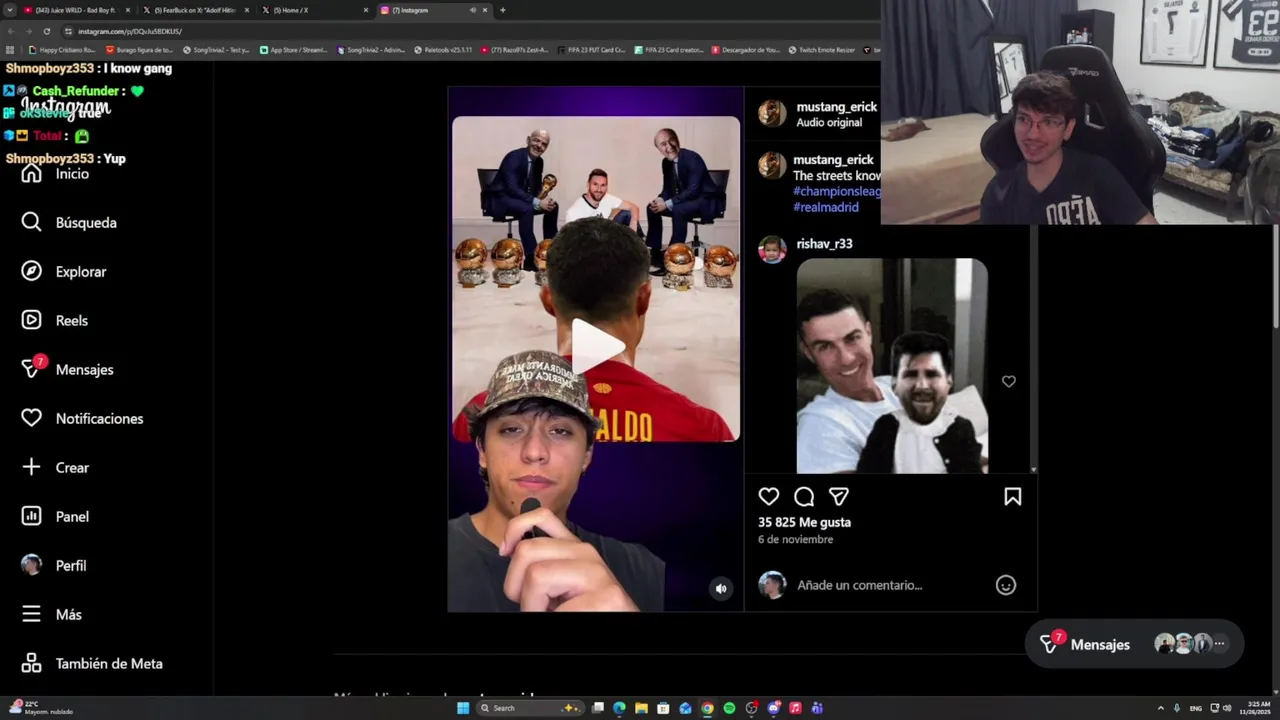
Task: Open the Inicio home icon in sidebar
Action: coord(31,174)
